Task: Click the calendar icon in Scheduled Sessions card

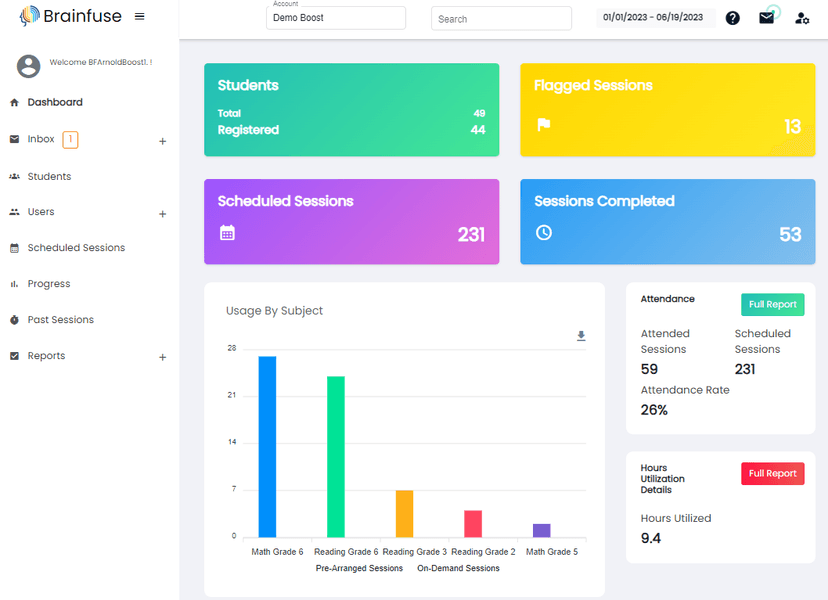Action: [227, 233]
